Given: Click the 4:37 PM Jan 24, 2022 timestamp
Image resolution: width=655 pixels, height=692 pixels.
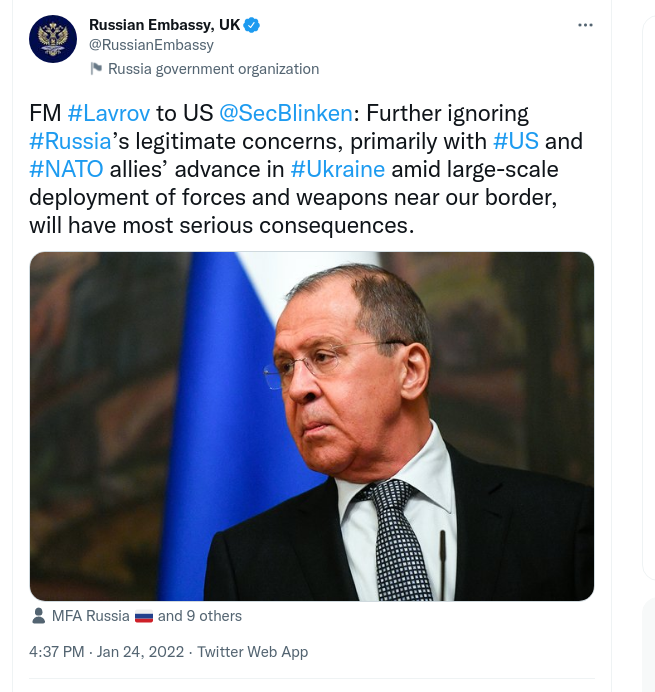Looking at the screenshot, I should pyautogui.click(x=106, y=652).
